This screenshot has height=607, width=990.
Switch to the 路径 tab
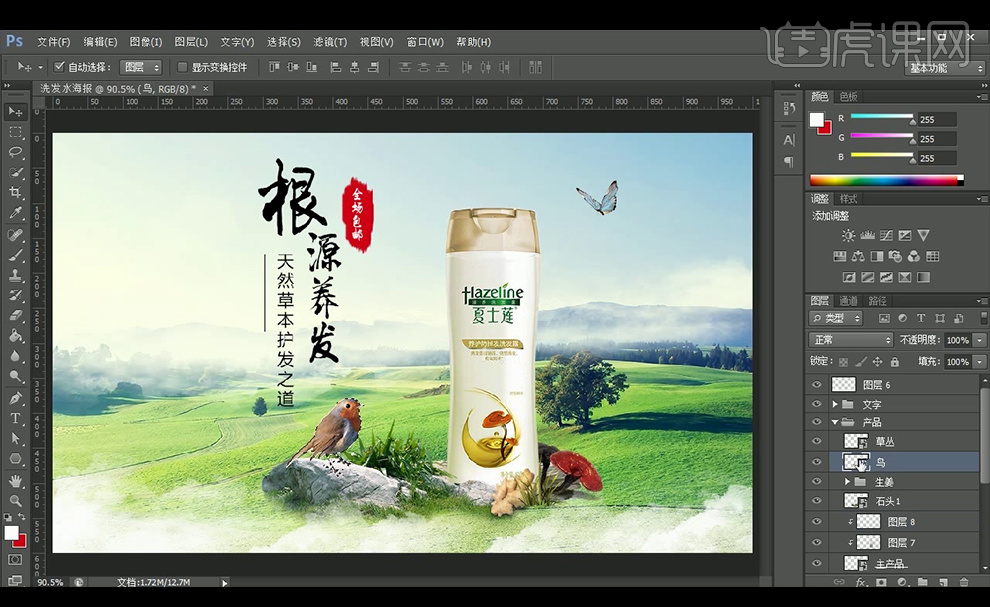[877, 301]
